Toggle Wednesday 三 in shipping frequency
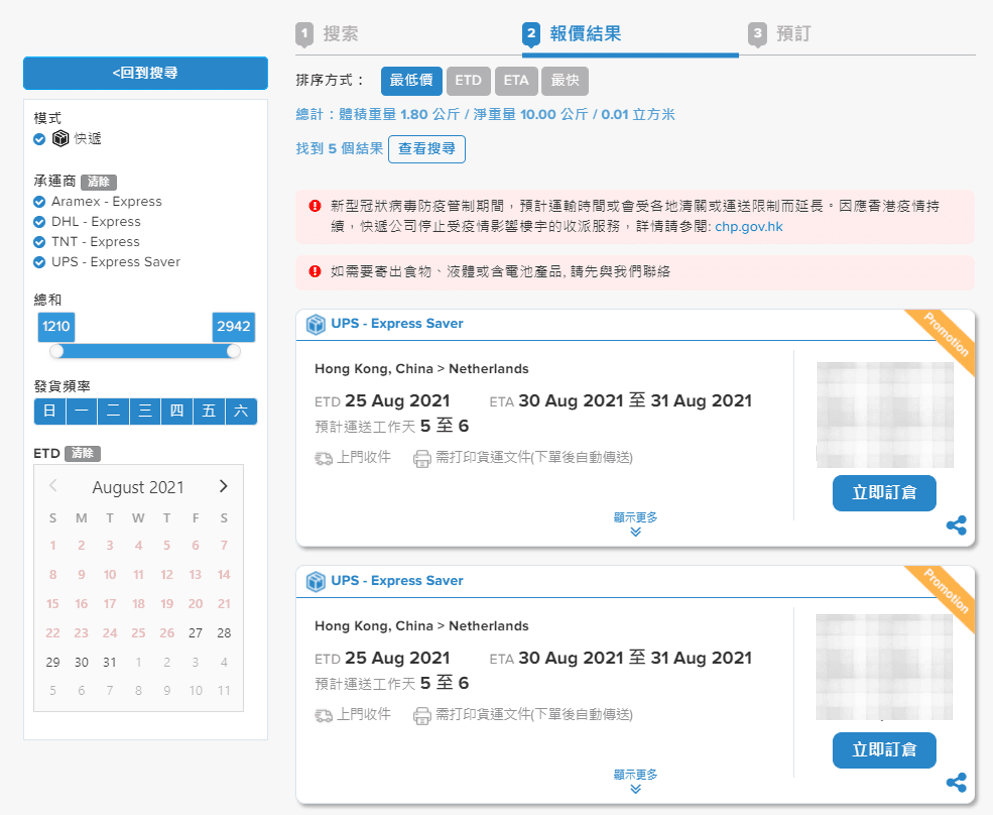 (x=145, y=411)
